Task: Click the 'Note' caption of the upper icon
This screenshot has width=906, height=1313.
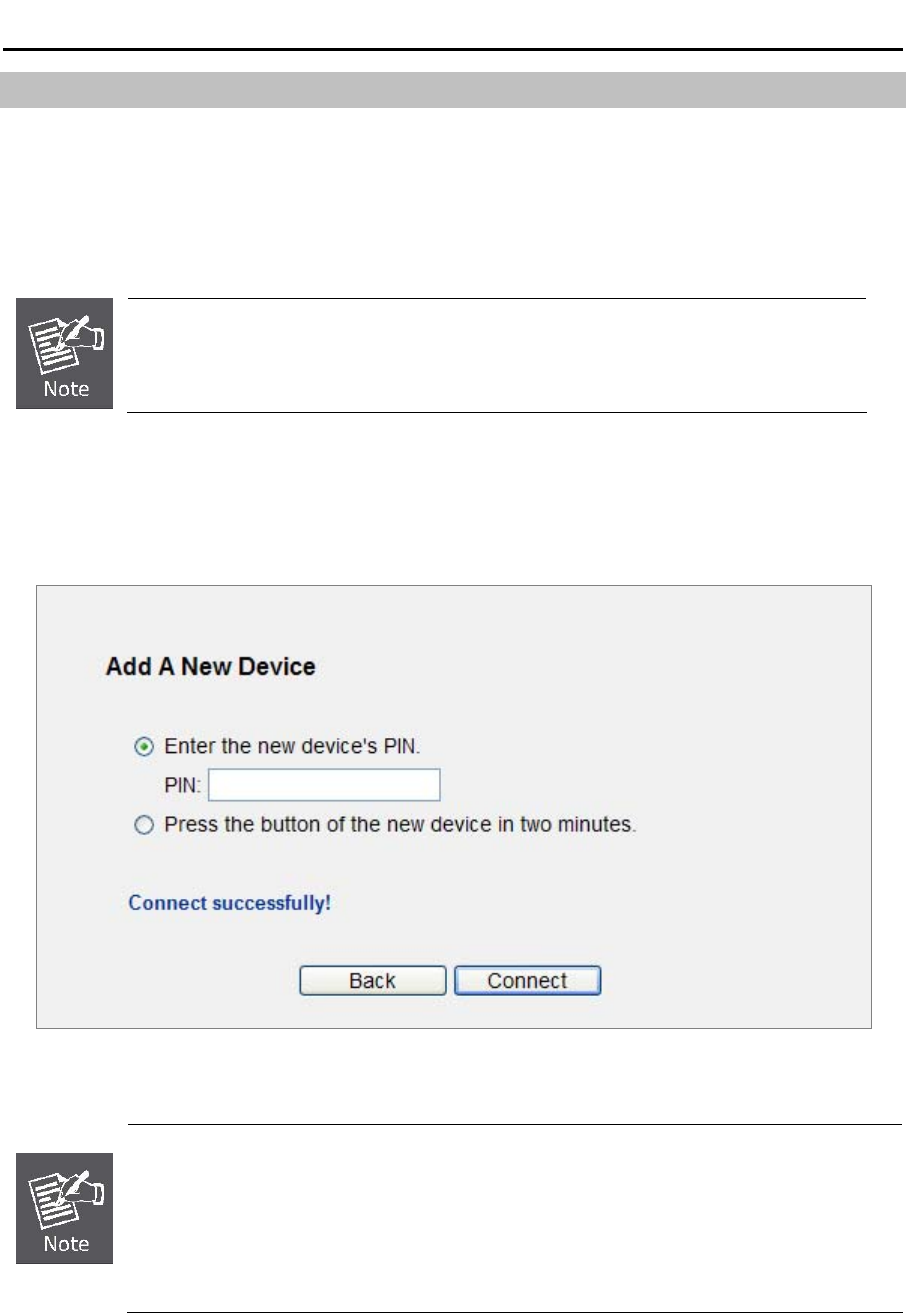Action: pyautogui.click(x=65, y=388)
